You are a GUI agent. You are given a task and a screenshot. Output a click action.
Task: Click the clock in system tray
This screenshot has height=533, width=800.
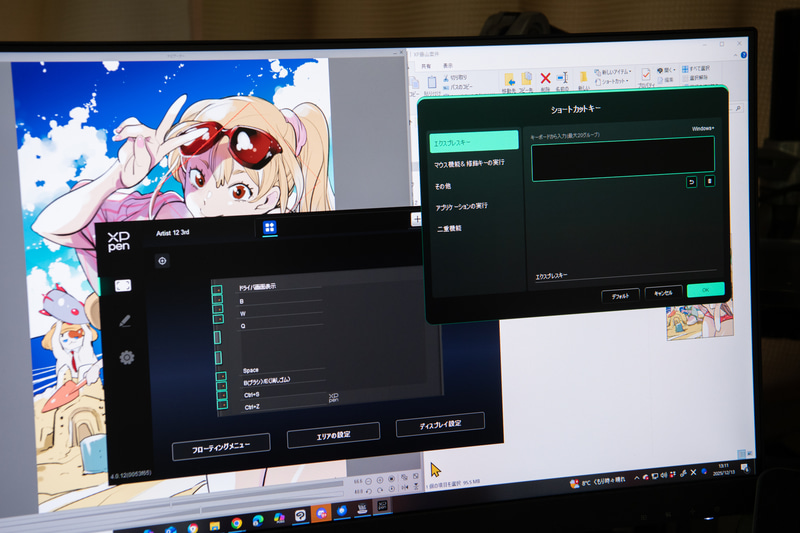coord(724,469)
